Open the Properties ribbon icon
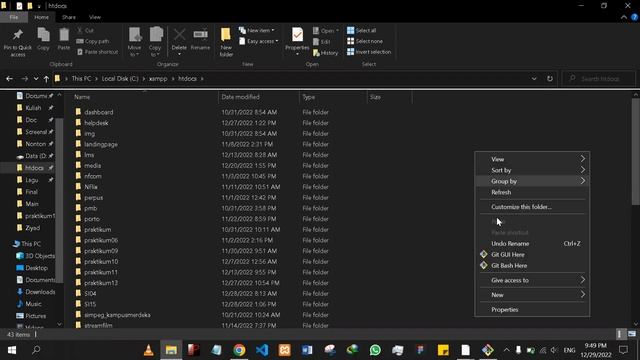Viewport: 640px width, 360px height. (297, 42)
